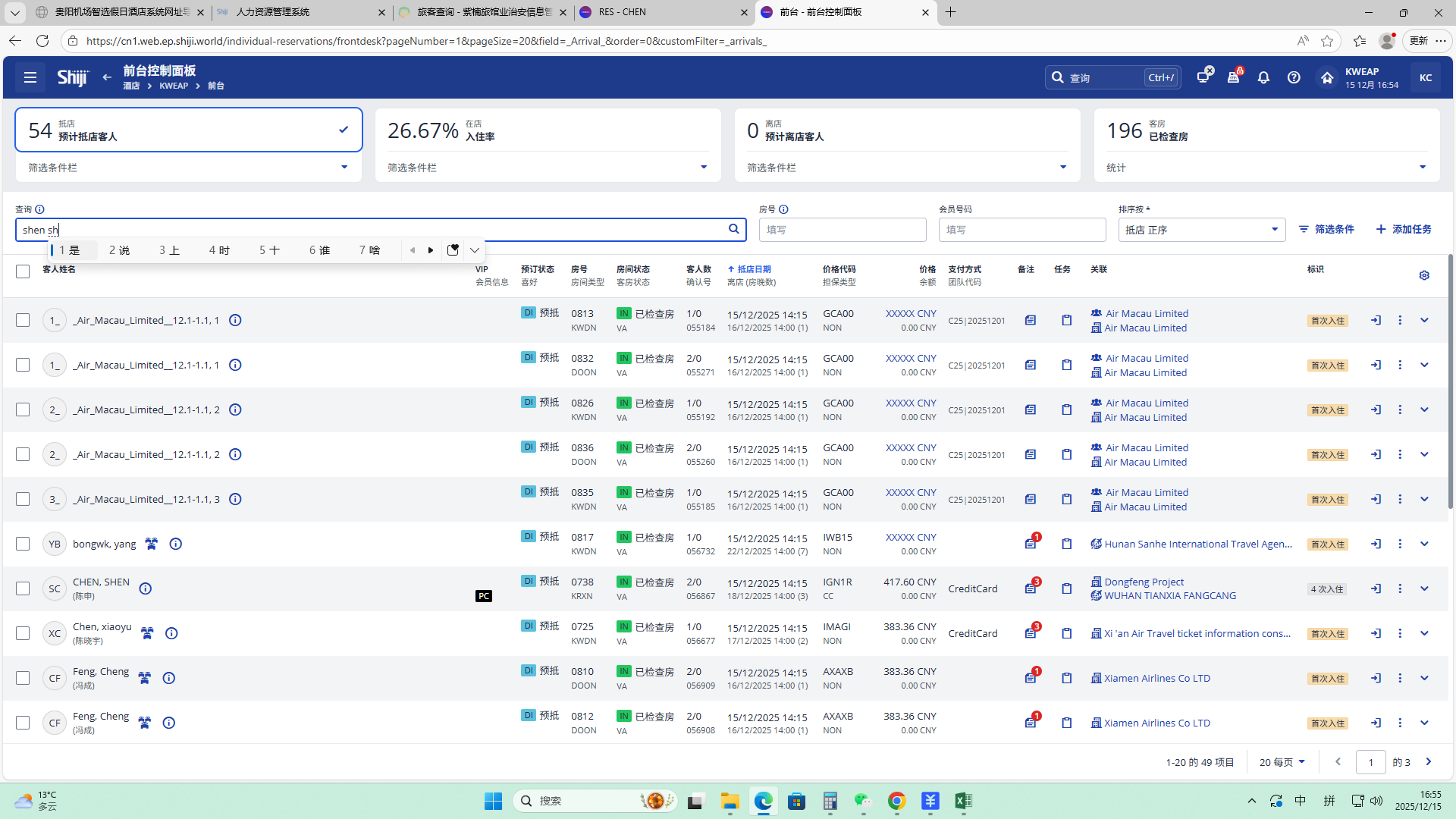The height and width of the screenshot is (819, 1456).
Task: Click the 房号 room number input field
Action: [x=842, y=230]
